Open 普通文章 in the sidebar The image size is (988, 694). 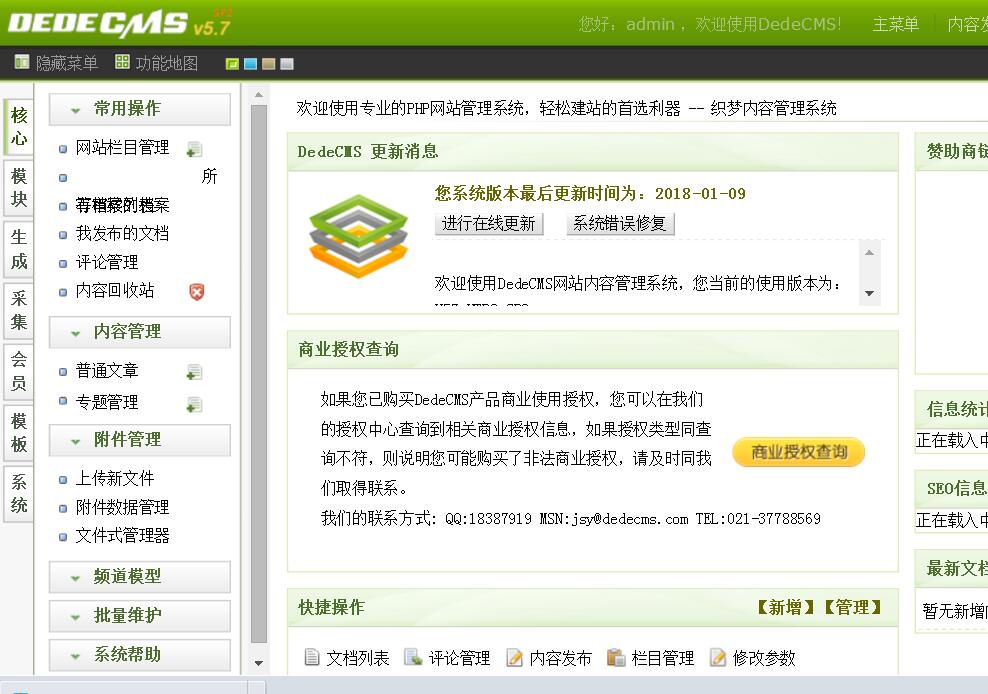pos(107,371)
